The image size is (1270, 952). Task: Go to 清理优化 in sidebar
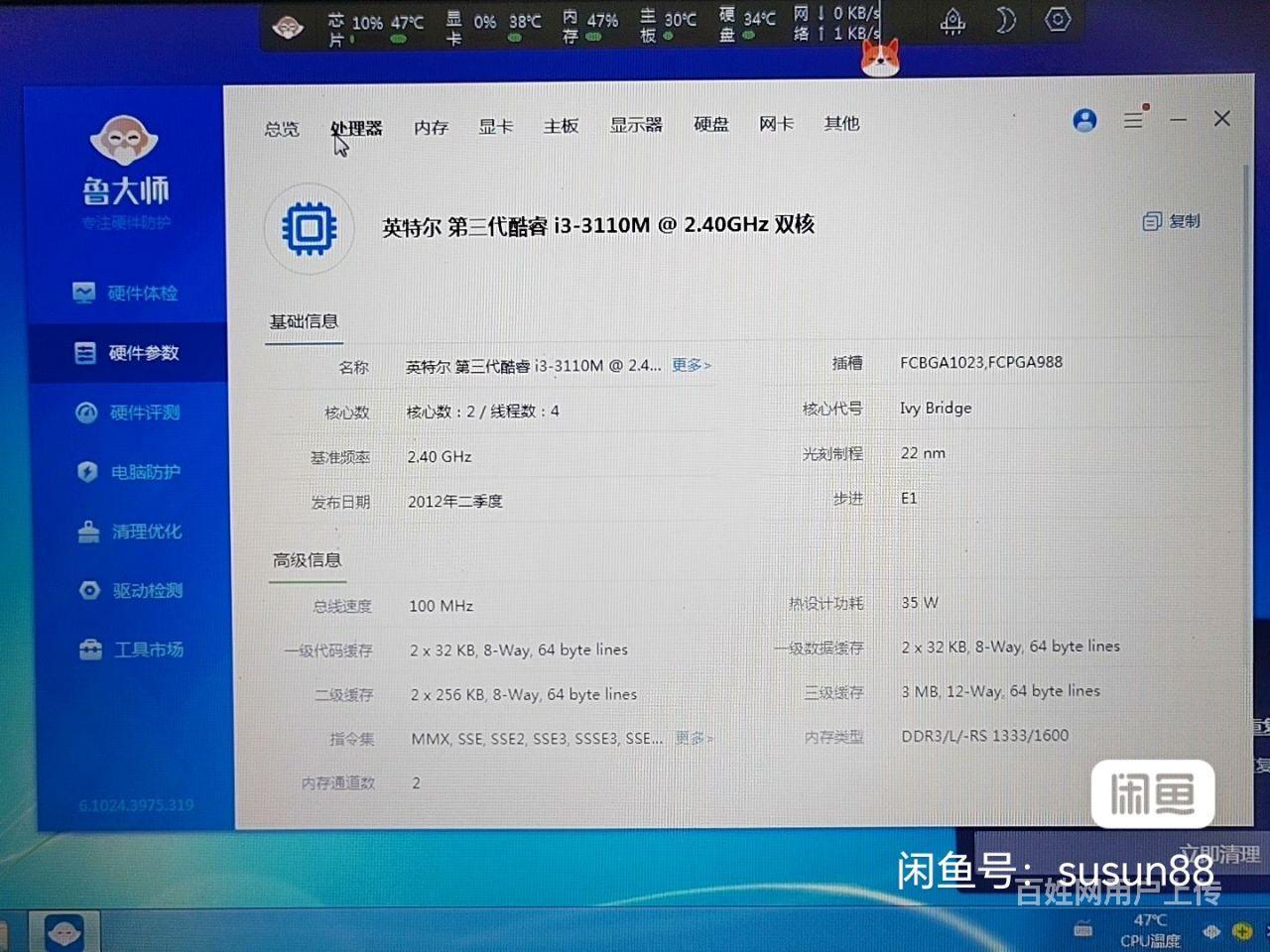(130, 532)
